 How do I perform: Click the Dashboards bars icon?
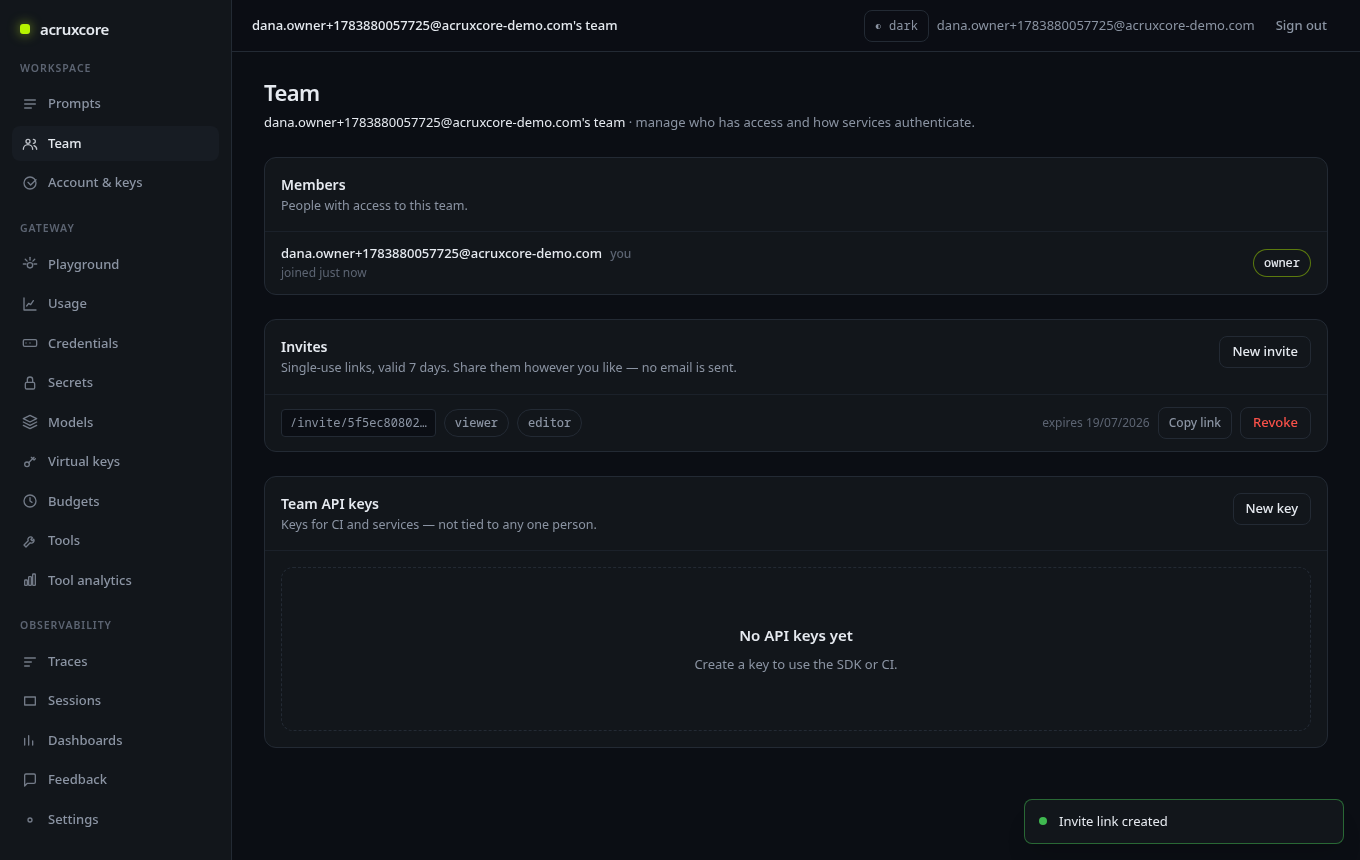pos(30,741)
